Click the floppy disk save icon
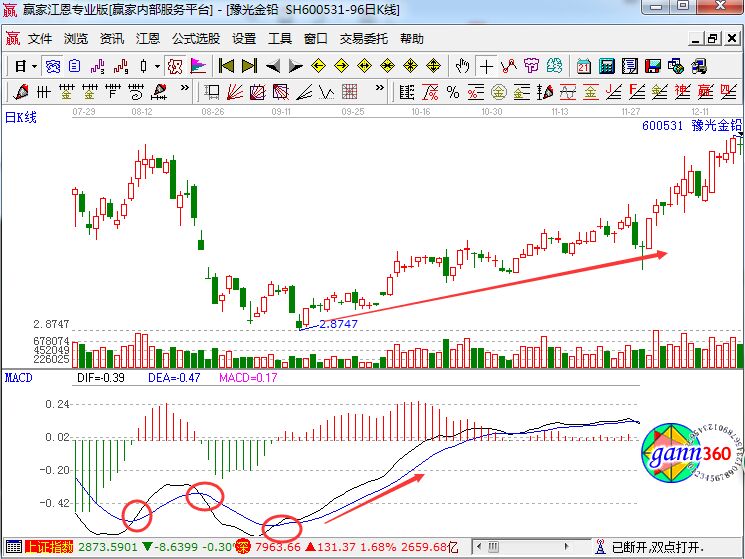This screenshot has width=745, height=559. point(652,66)
